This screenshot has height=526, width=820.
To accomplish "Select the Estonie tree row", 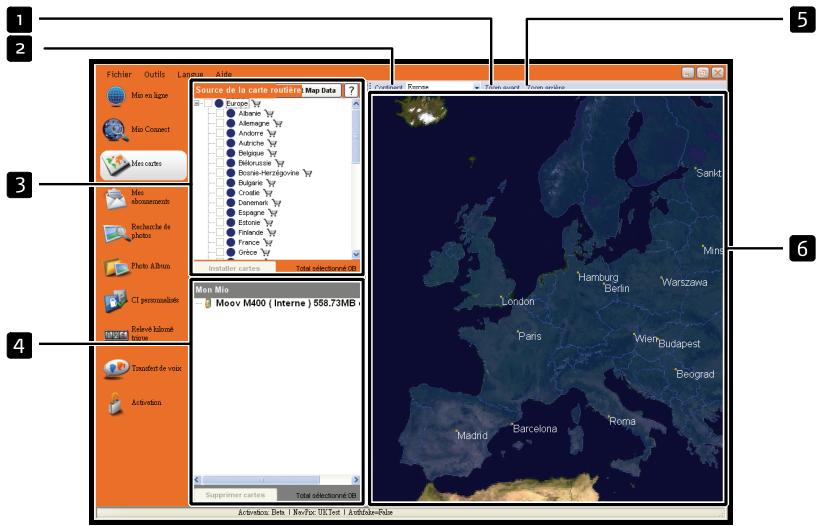I will [x=250, y=223].
